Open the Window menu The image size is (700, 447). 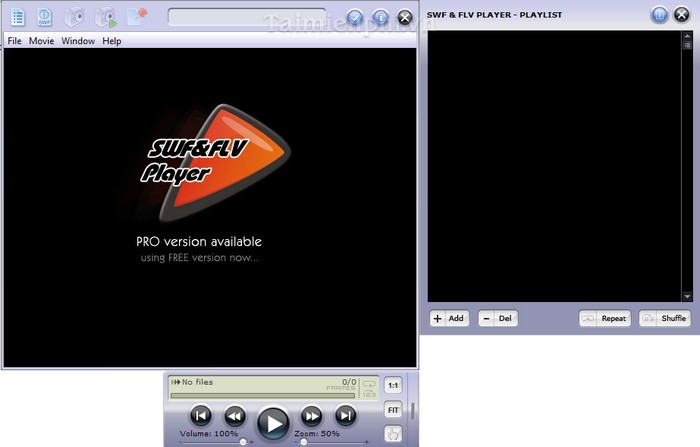pos(78,41)
